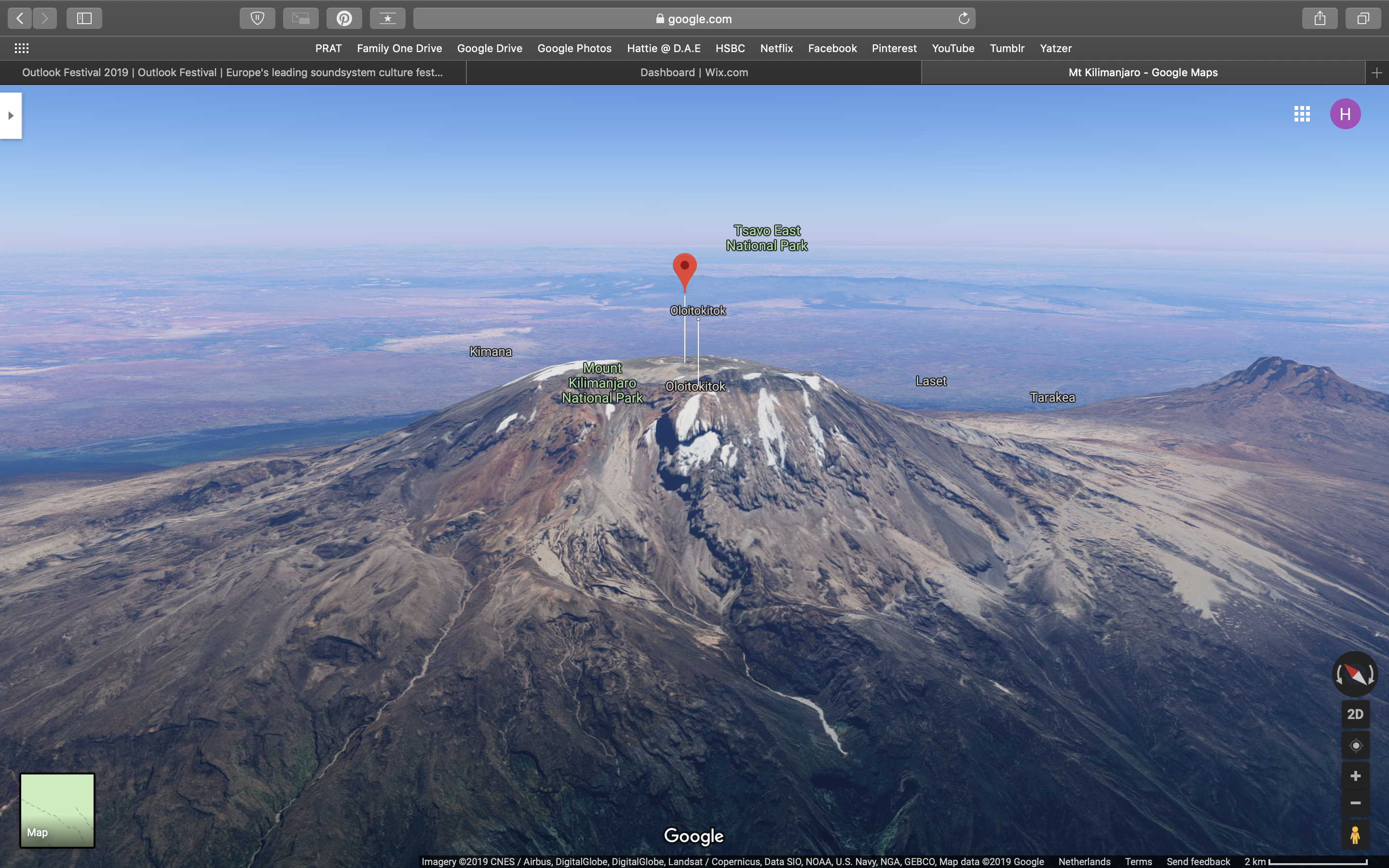The image size is (1389, 868).
Task: Click the google.com address bar
Action: 694,18
